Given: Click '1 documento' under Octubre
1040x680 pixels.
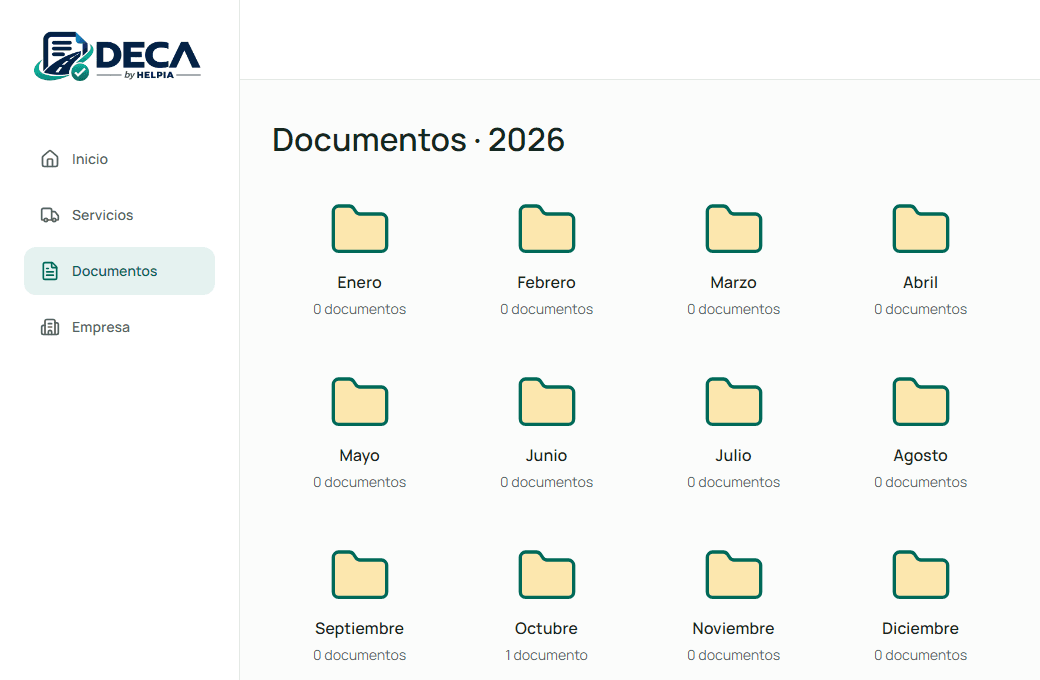Looking at the screenshot, I should coord(547,655).
